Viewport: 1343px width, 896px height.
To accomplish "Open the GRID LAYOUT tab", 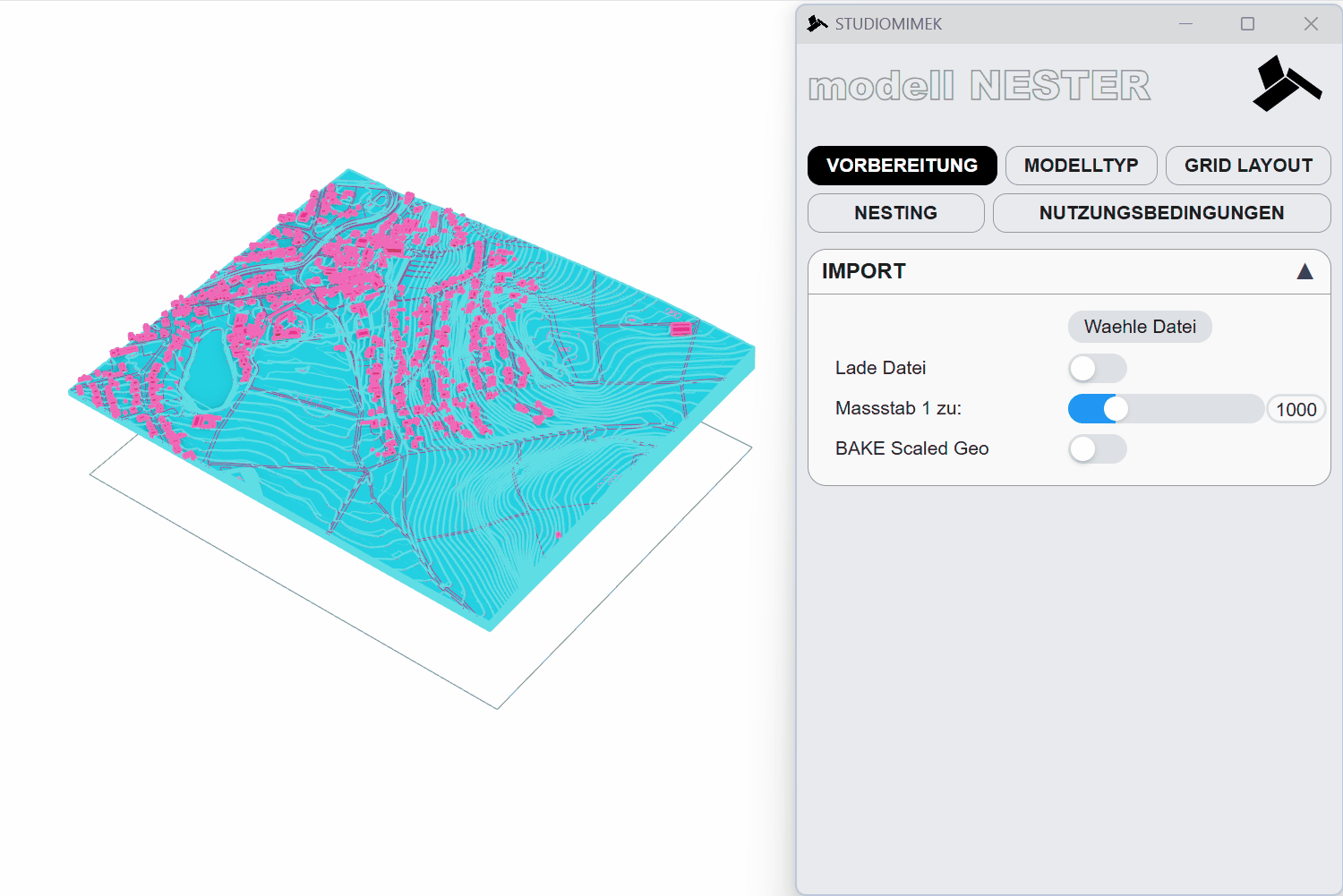I will [x=1248, y=166].
